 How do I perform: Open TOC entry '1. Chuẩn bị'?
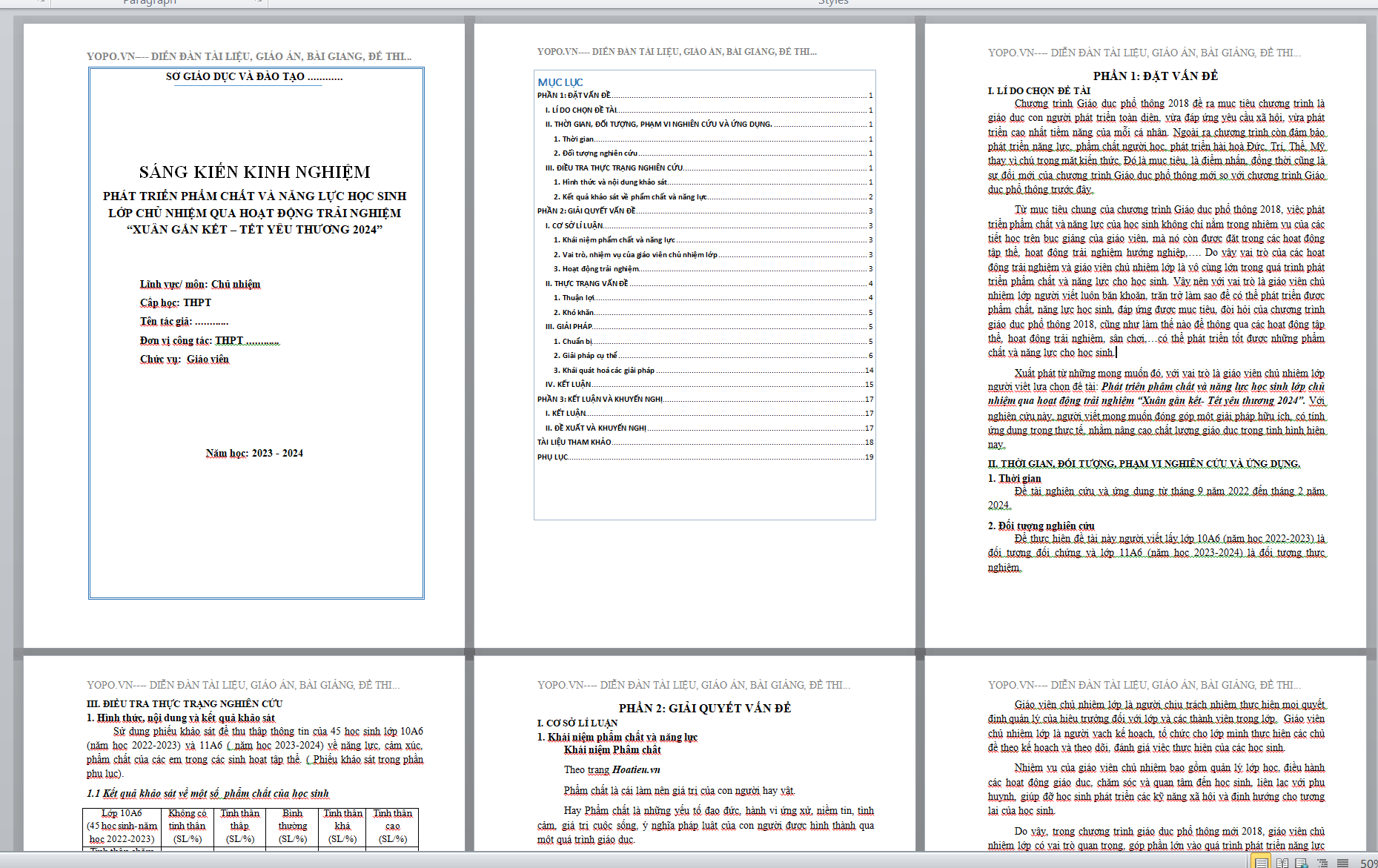[713, 341]
